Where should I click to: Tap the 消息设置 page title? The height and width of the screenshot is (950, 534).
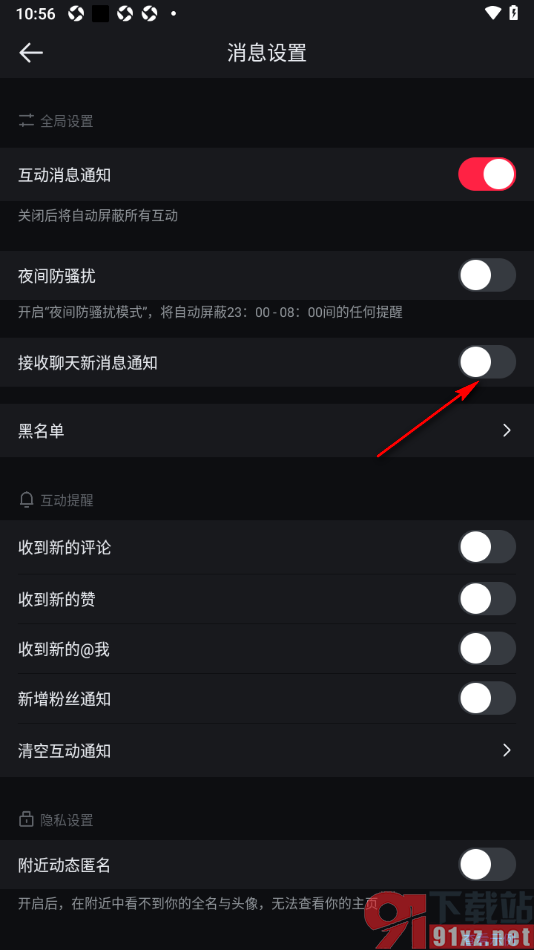pos(267,53)
